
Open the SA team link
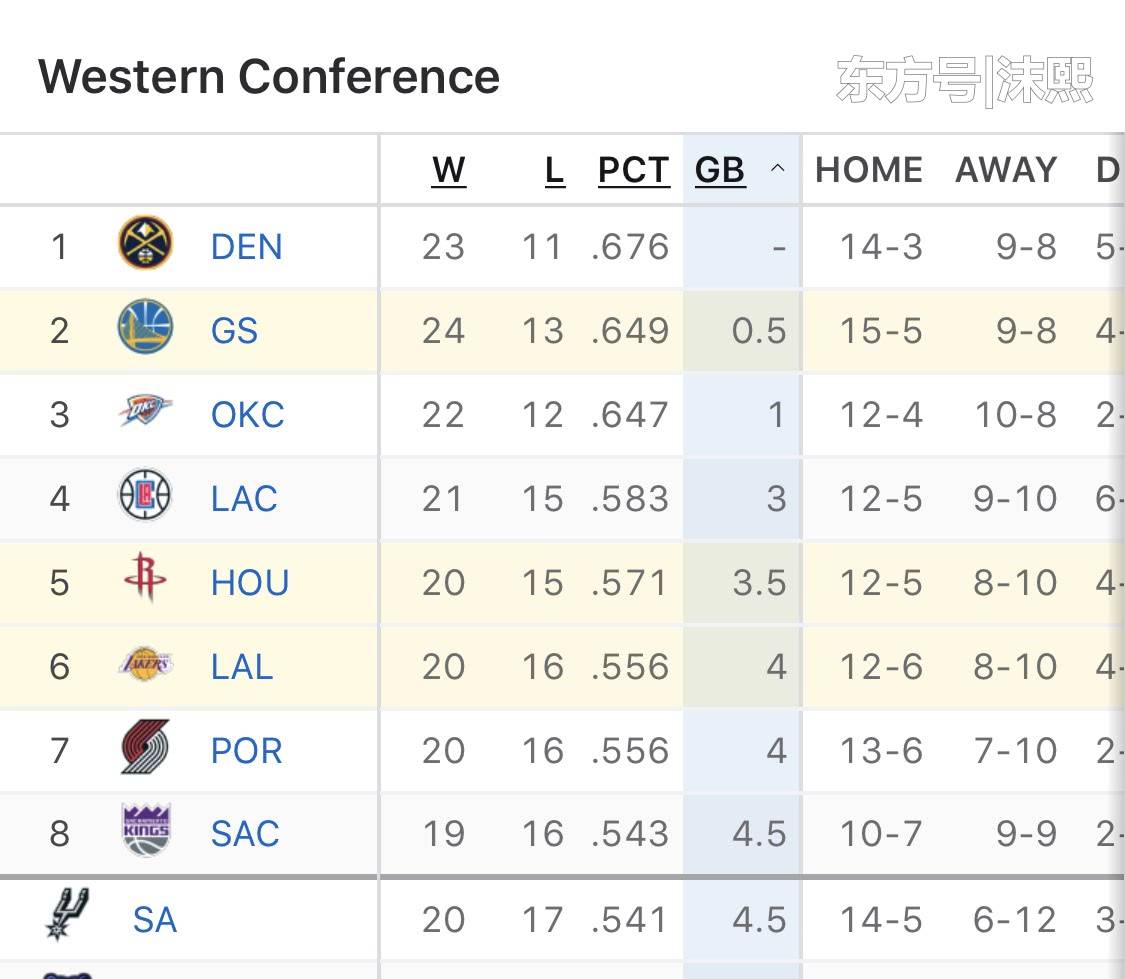pyautogui.click(x=154, y=920)
